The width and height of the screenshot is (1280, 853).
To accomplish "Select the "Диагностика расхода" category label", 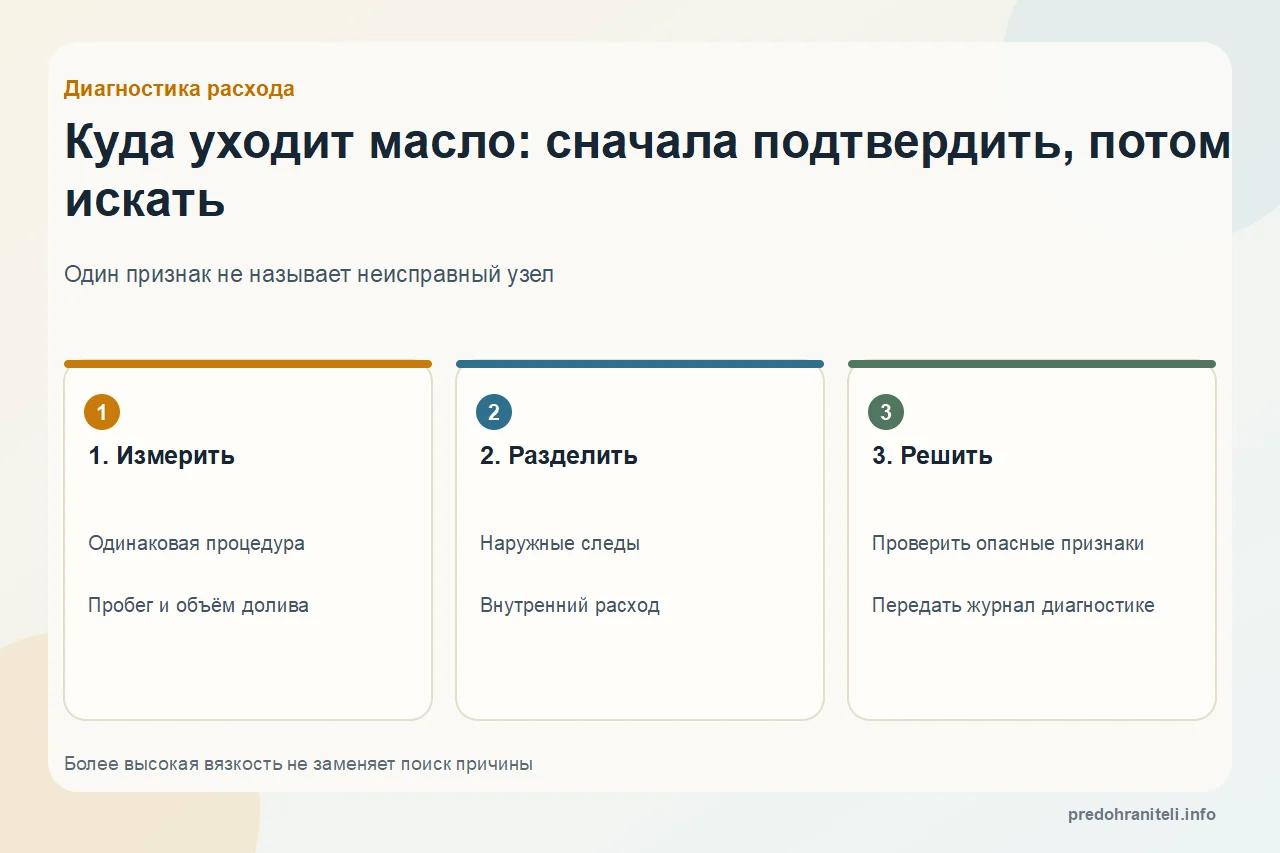I will click(179, 89).
